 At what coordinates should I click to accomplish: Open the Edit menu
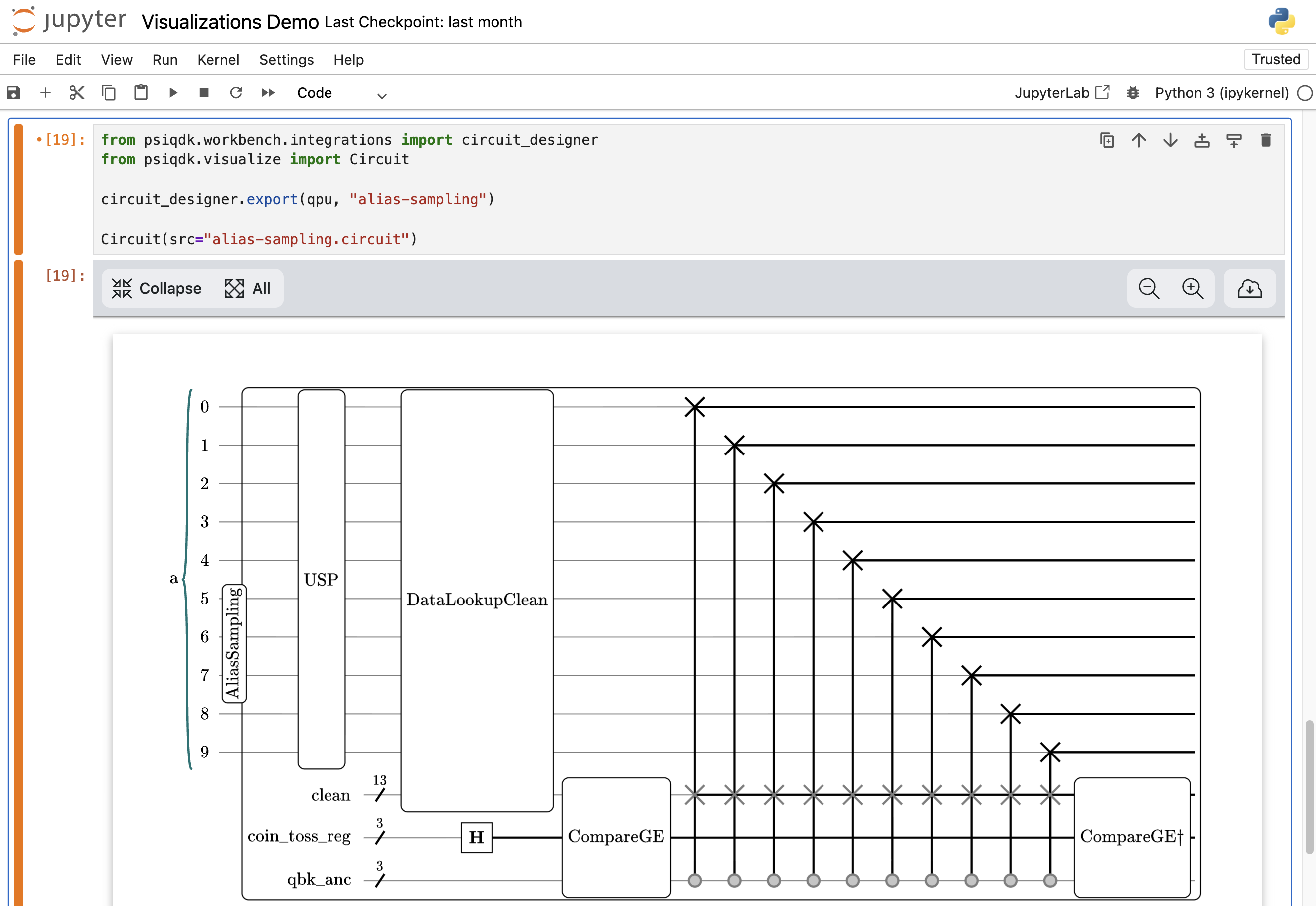point(68,60)
